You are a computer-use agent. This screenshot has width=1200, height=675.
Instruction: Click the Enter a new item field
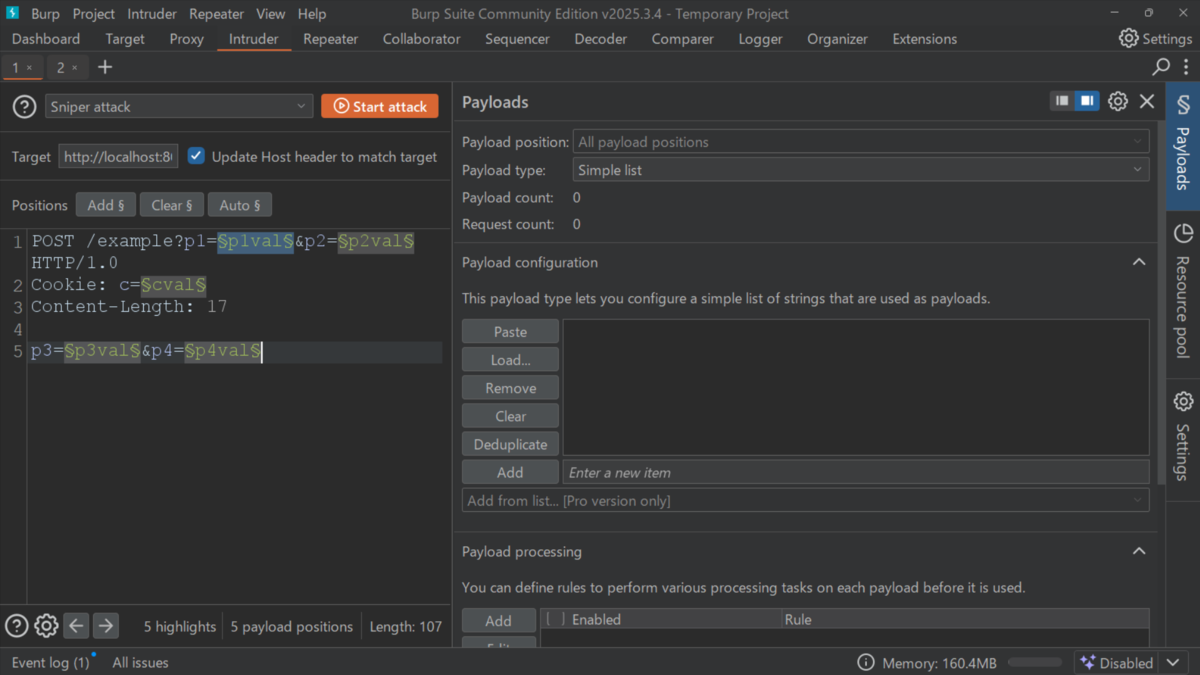[856, 472]
